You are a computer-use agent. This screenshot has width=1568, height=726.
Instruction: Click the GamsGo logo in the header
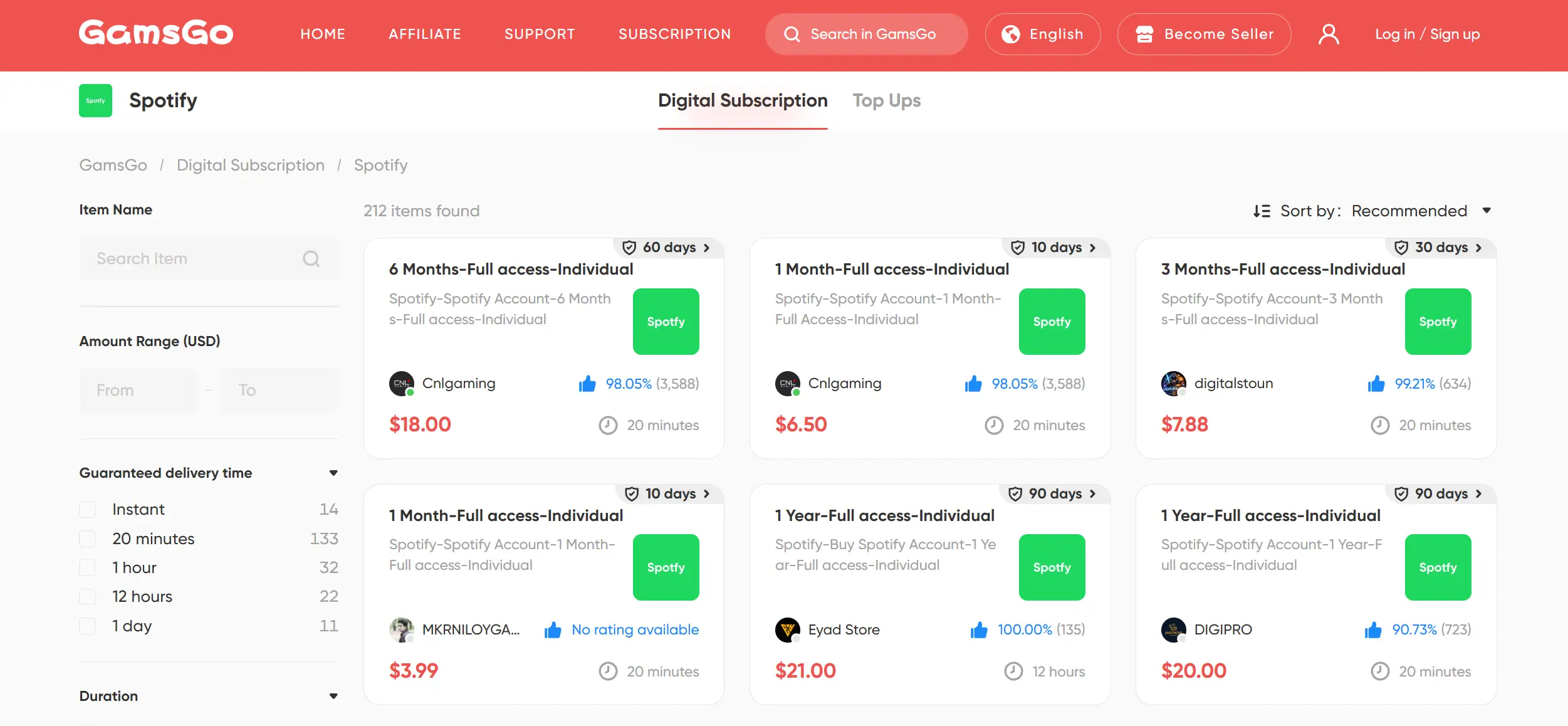(x=156, y=33)
